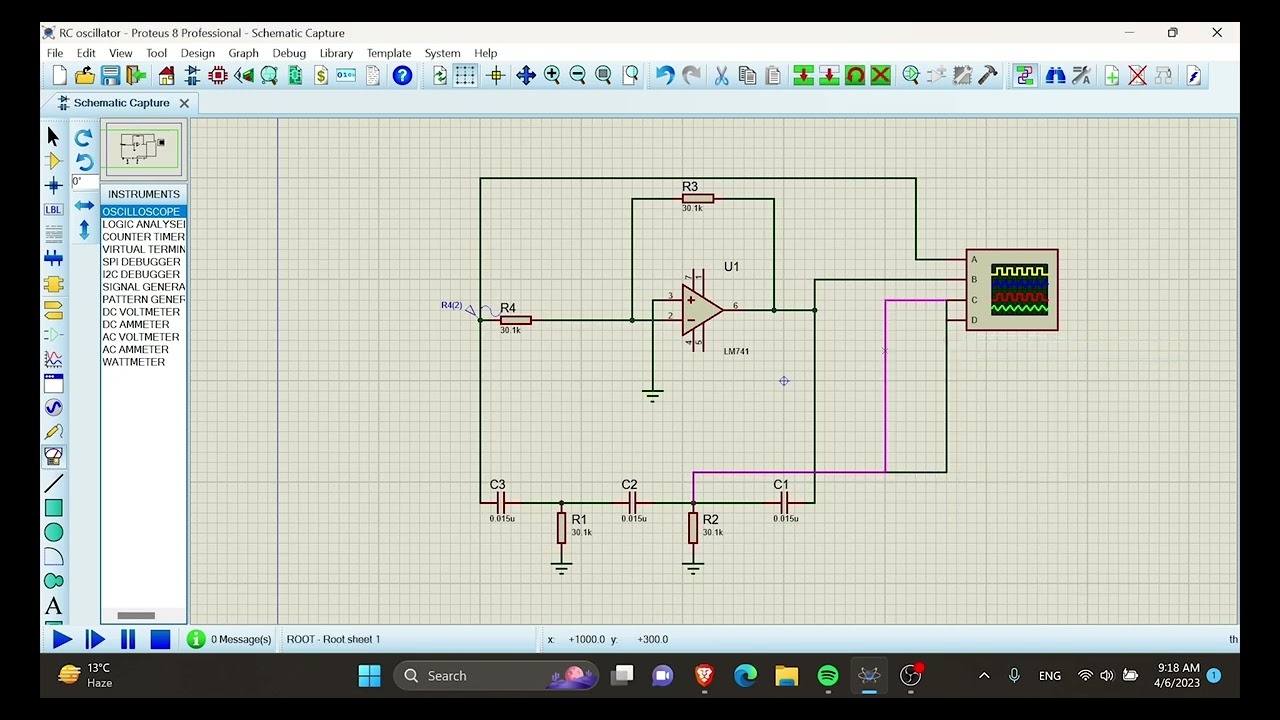Choose the Virtual Instruments Mode tool
This screenshot has height=720, width=1280.
pos(53,457)
